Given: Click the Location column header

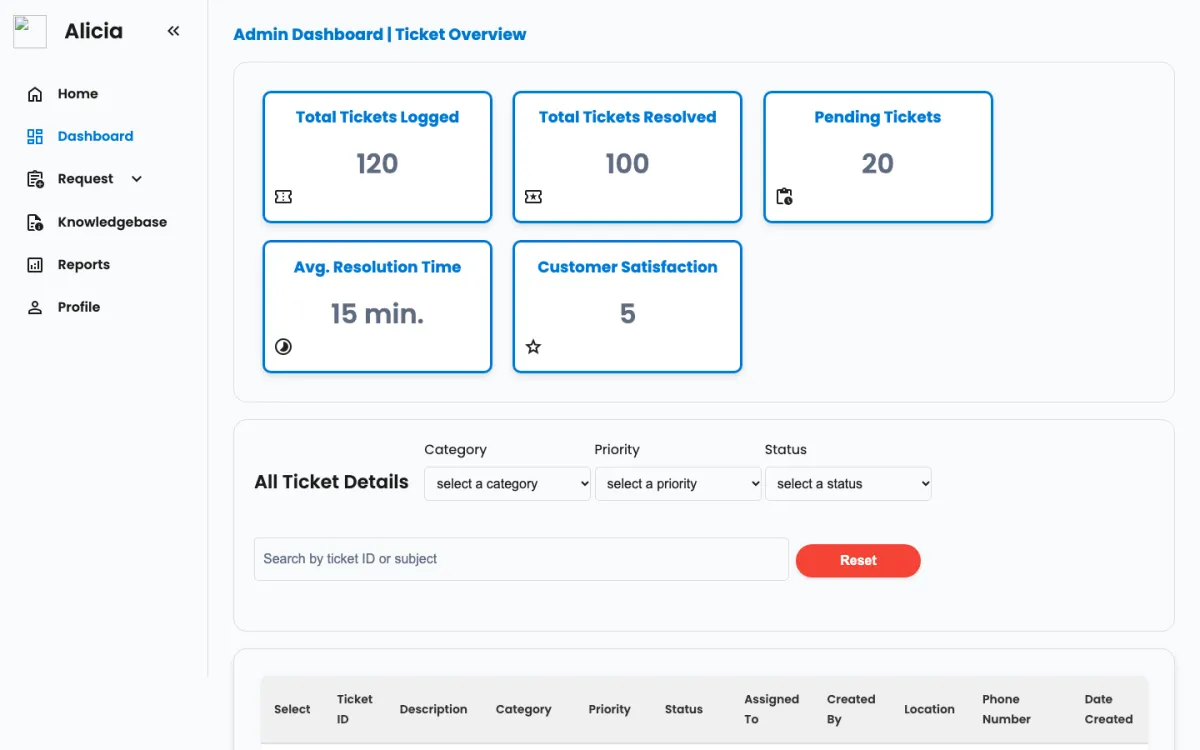Looking at the screenshot, I should pyautogui.click(x=929, y=709).
